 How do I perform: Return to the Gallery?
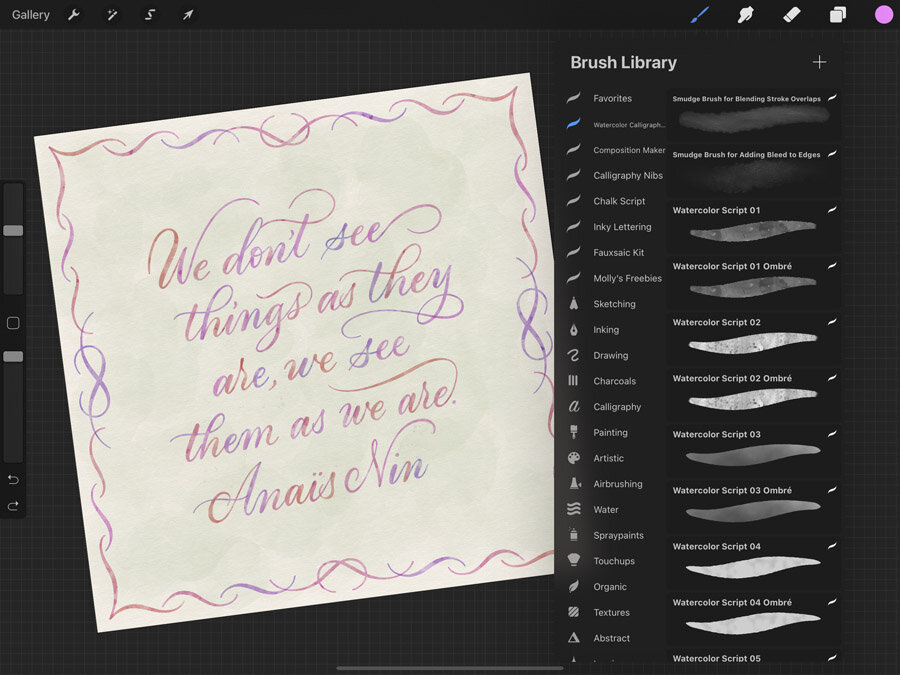point(31,15)
